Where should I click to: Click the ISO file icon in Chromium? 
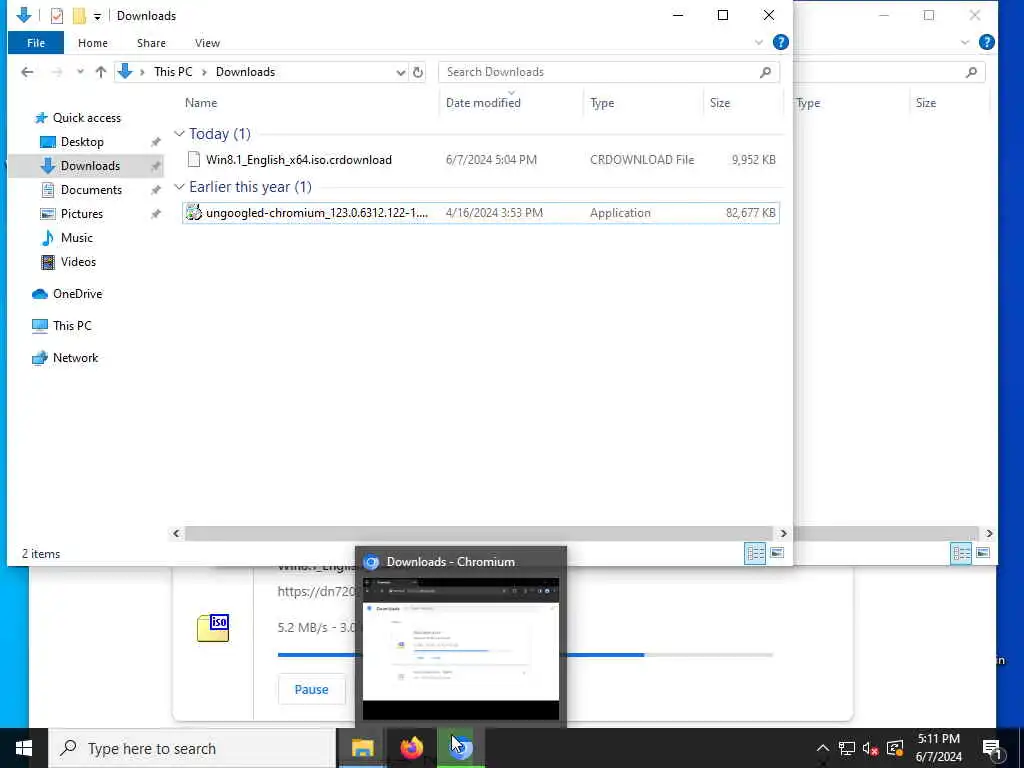tap(213, 628)
